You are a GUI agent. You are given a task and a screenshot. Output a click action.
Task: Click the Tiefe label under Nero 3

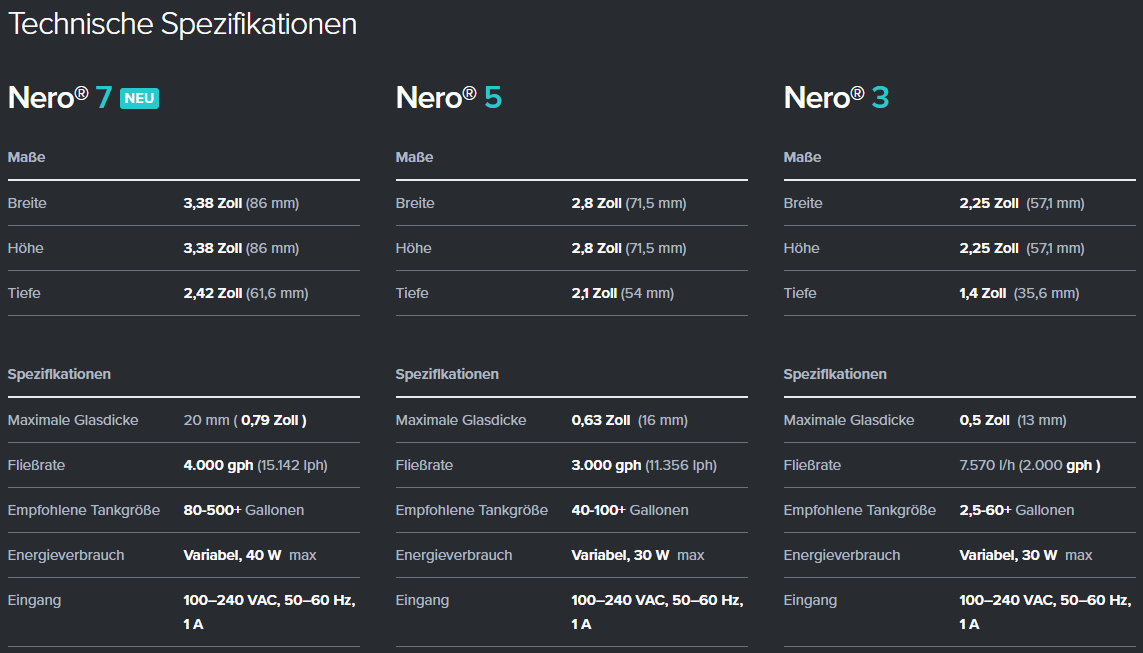point(798,293)
